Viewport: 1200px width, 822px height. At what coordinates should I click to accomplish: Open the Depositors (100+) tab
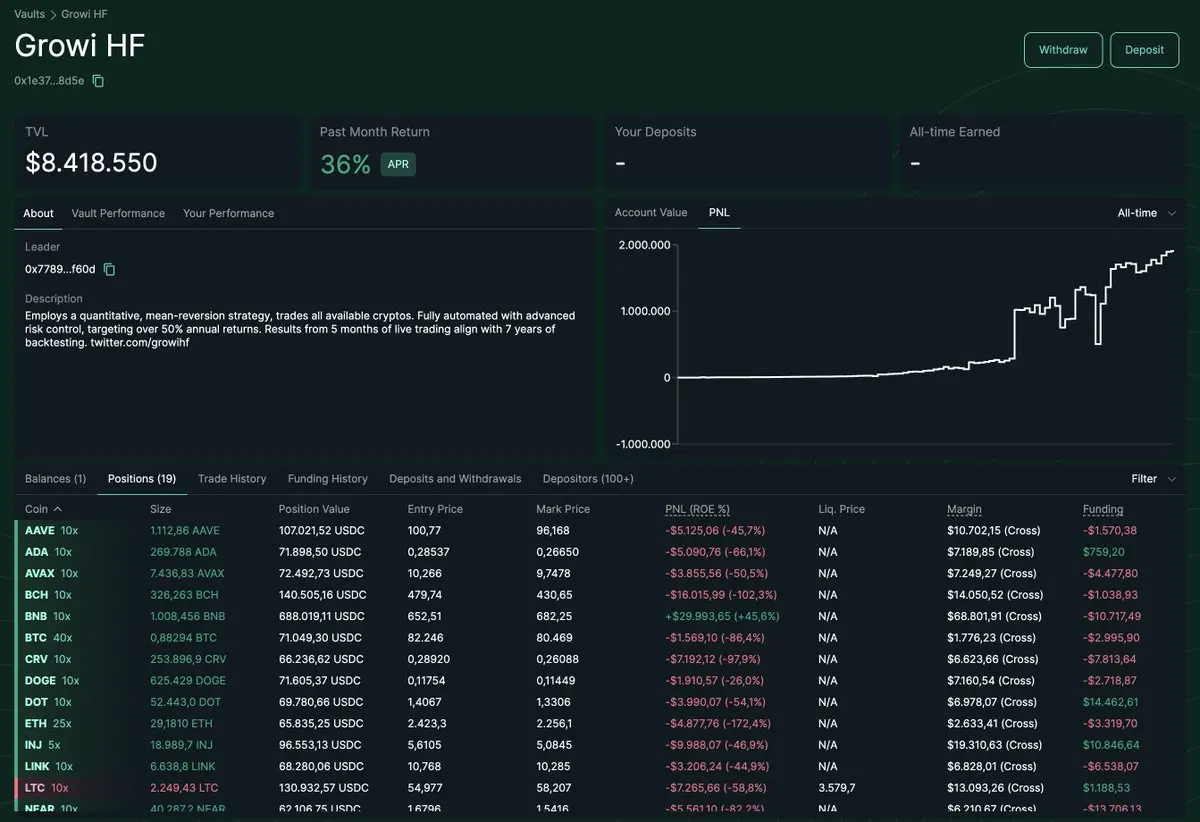click(x=588, y=479)
